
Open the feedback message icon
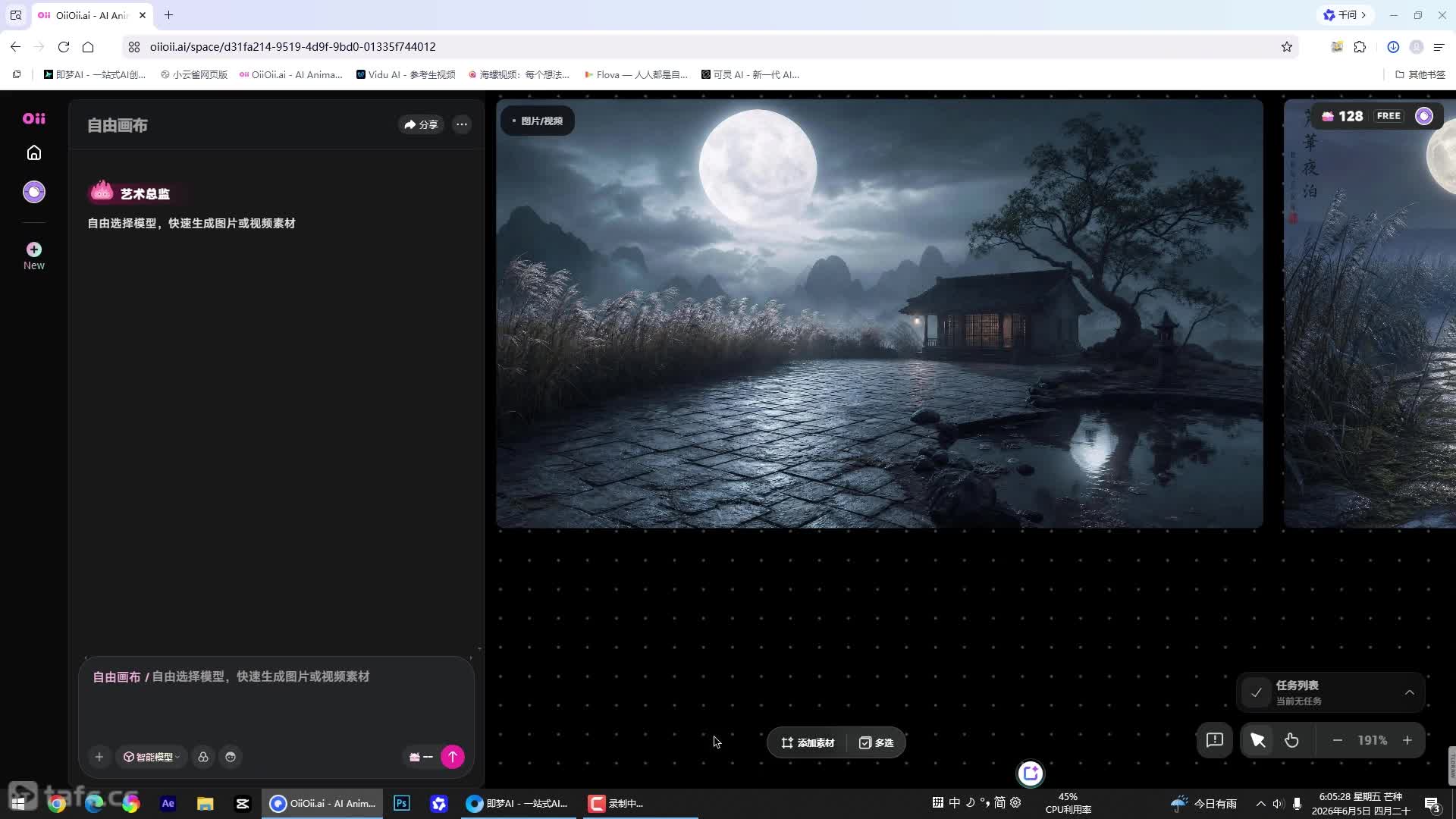(x=1215, y=740)
